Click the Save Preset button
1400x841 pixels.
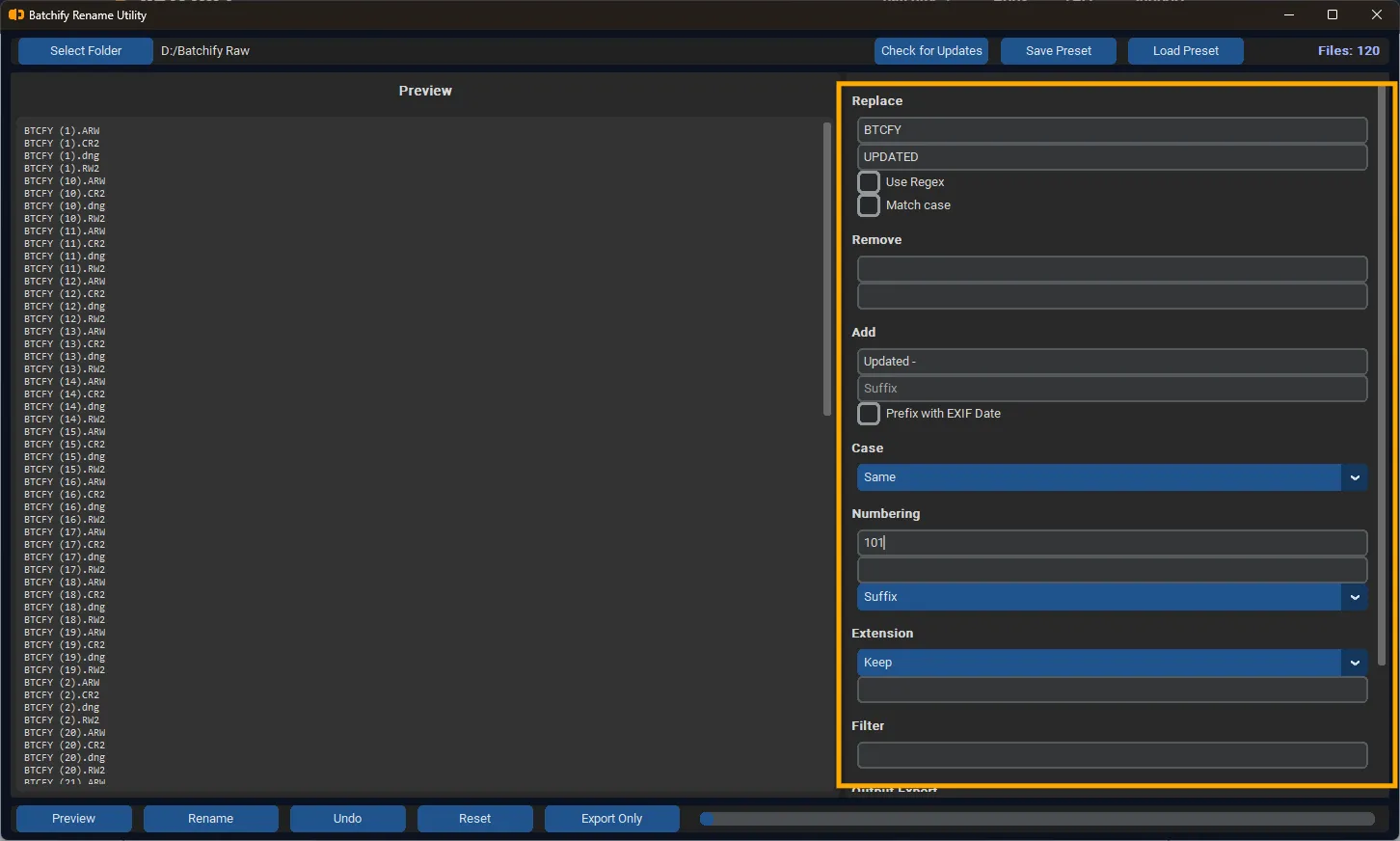point(1058,50)
